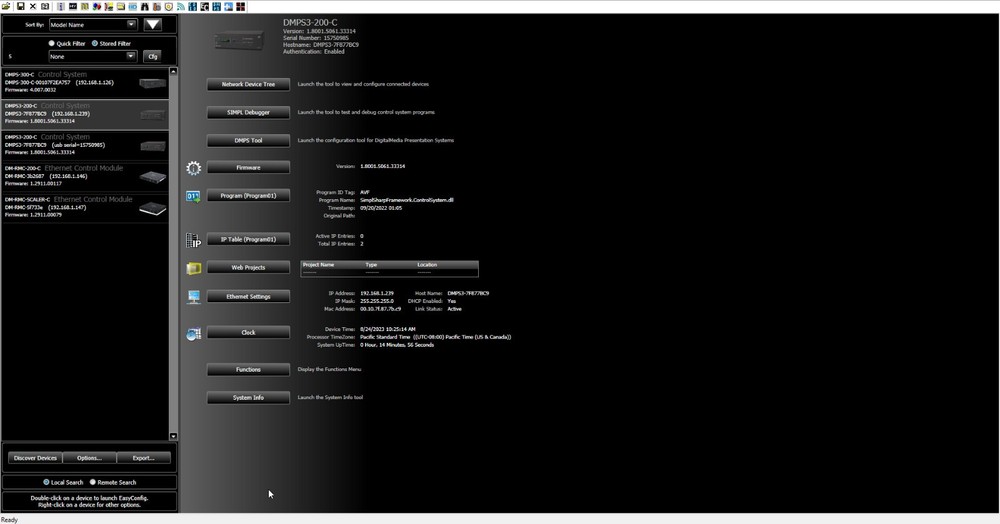
Task: Click the IP icon beside IP Table
Action: (x=193, y=240)
